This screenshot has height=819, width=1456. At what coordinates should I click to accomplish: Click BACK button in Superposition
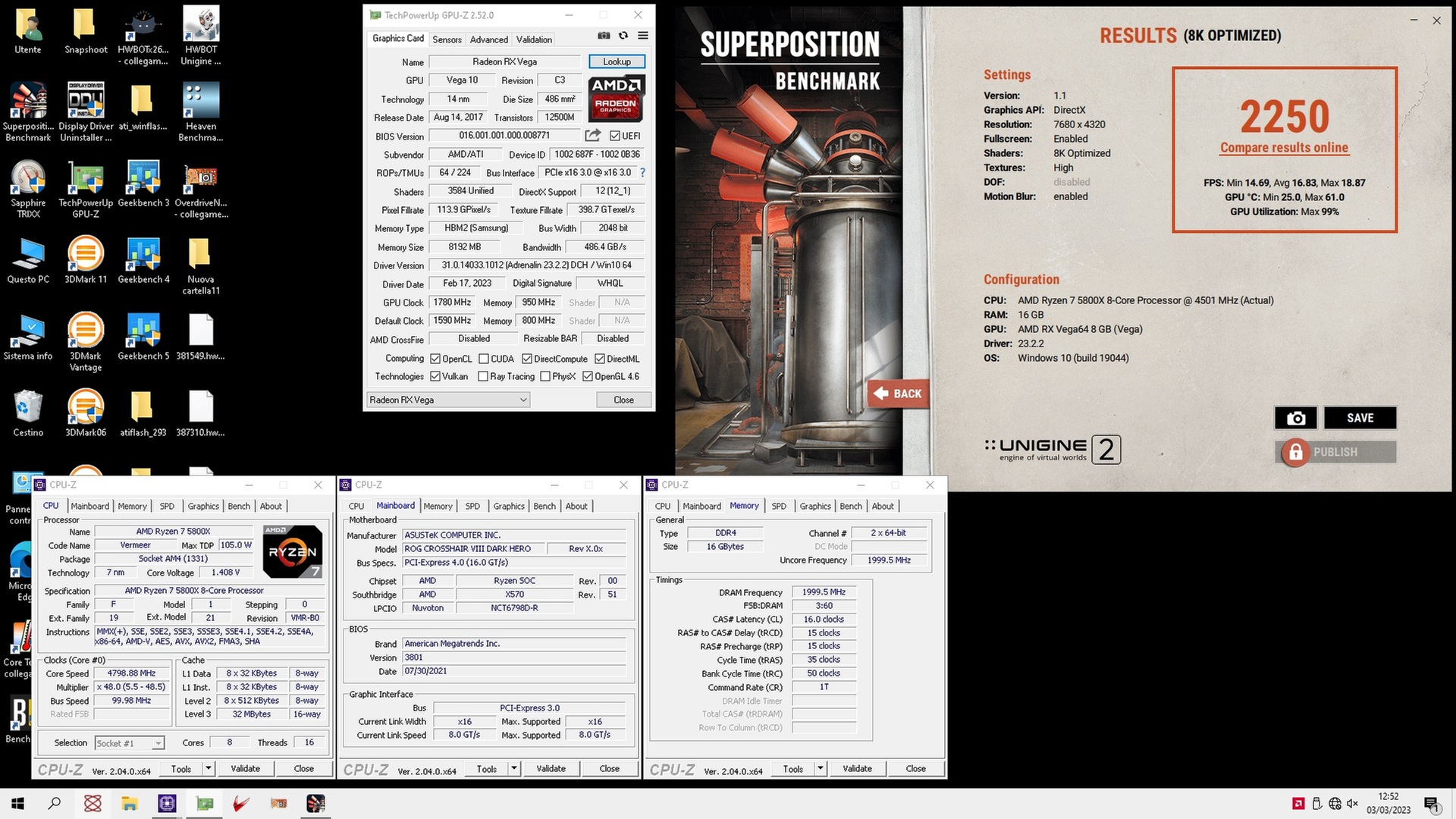[x=899, y=394]
